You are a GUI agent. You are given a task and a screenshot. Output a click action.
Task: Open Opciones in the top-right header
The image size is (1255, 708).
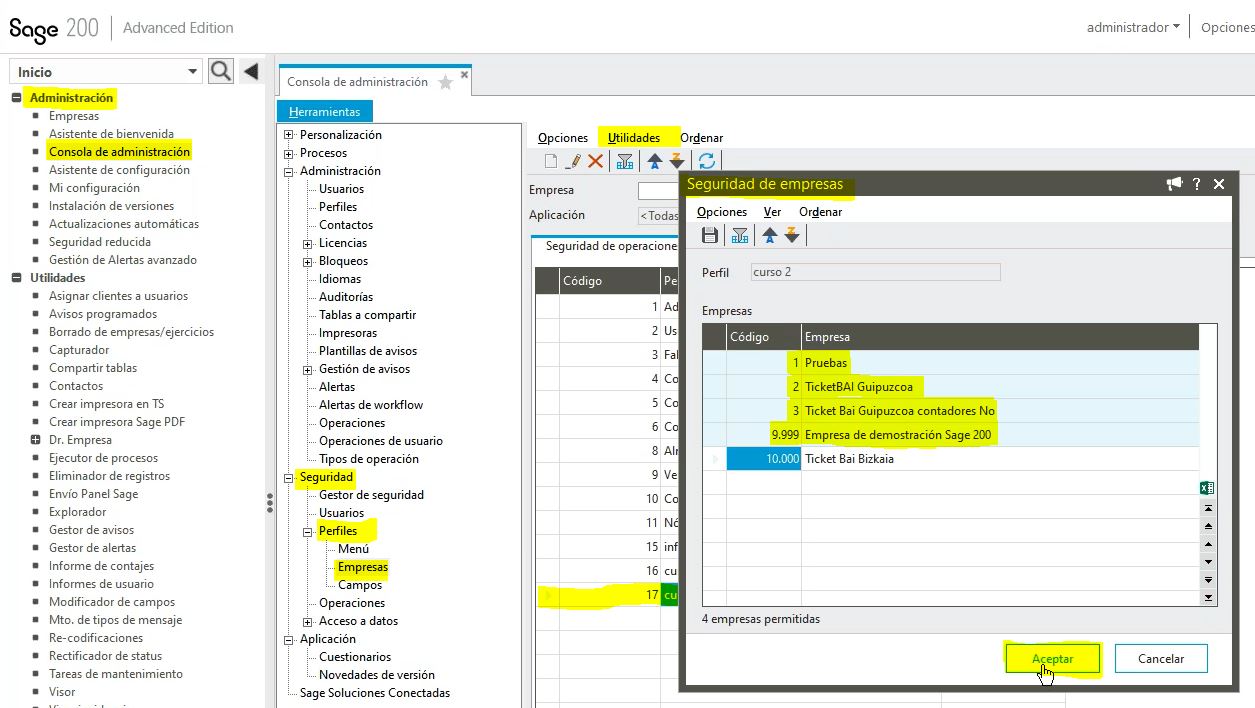coord(1227,27)
